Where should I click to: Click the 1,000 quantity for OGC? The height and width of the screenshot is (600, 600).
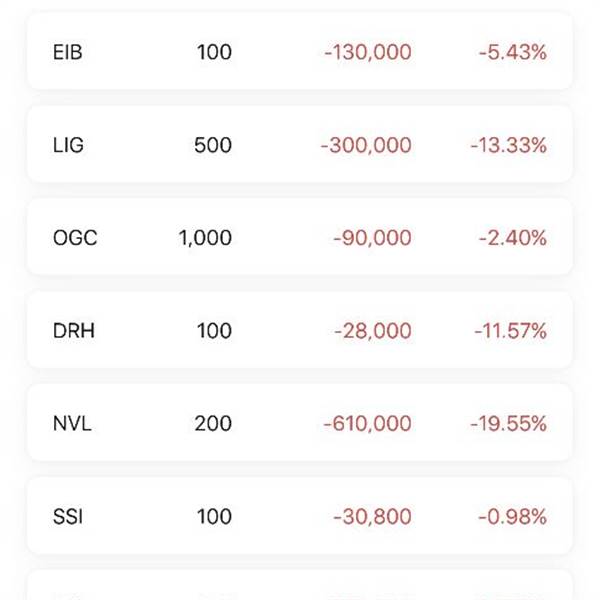tap(205, 238)
